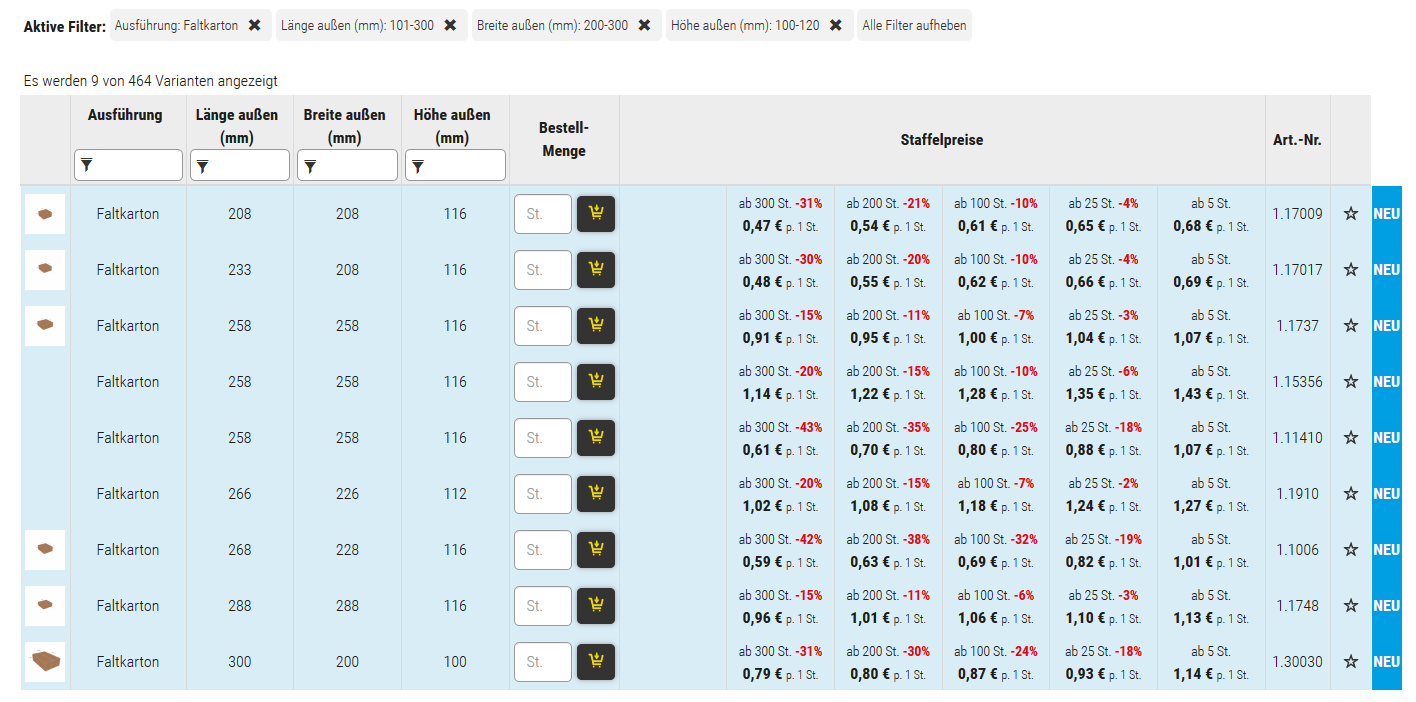Open the Ausführung column filter dropdown
Screen dimensions: 1416x702
128,165
